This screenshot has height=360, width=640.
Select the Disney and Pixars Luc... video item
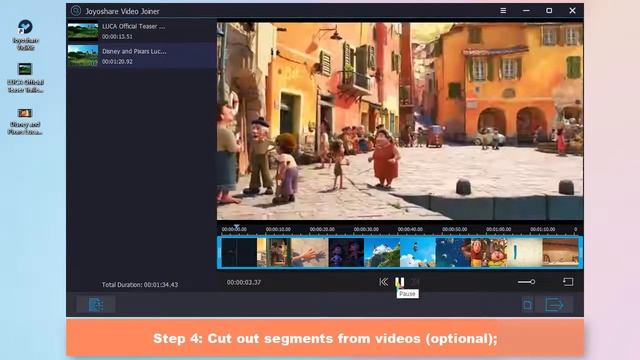coord(142,56)
